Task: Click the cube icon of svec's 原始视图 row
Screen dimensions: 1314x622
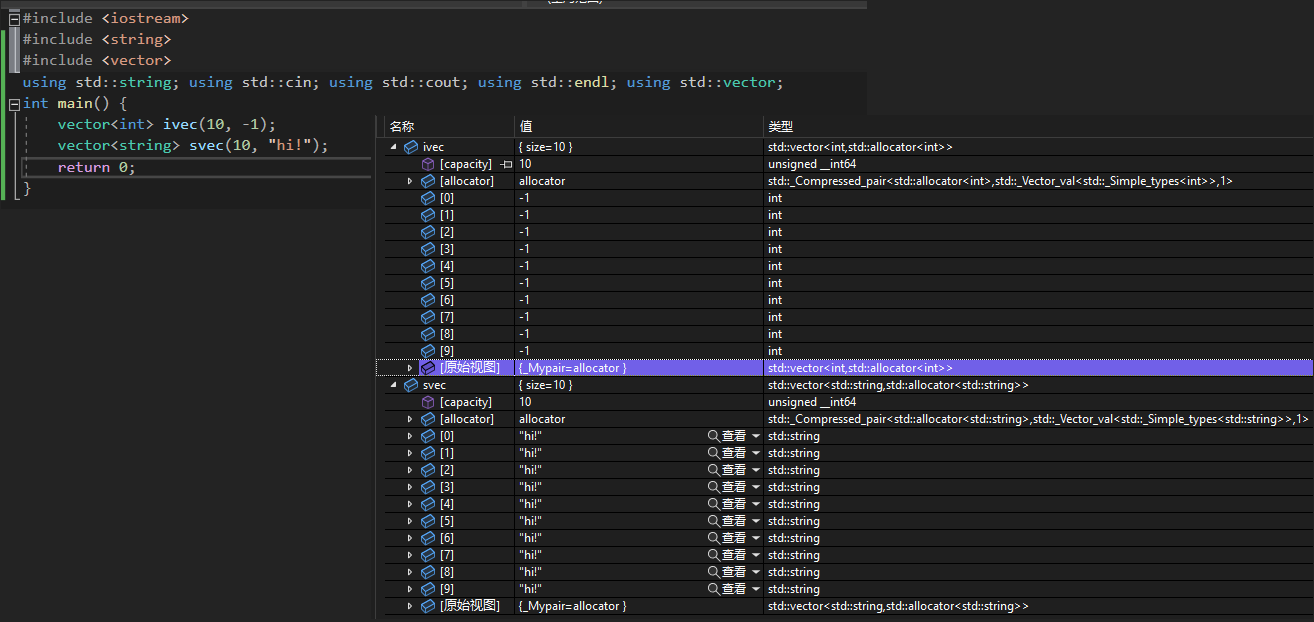Action: click(428, 606)
